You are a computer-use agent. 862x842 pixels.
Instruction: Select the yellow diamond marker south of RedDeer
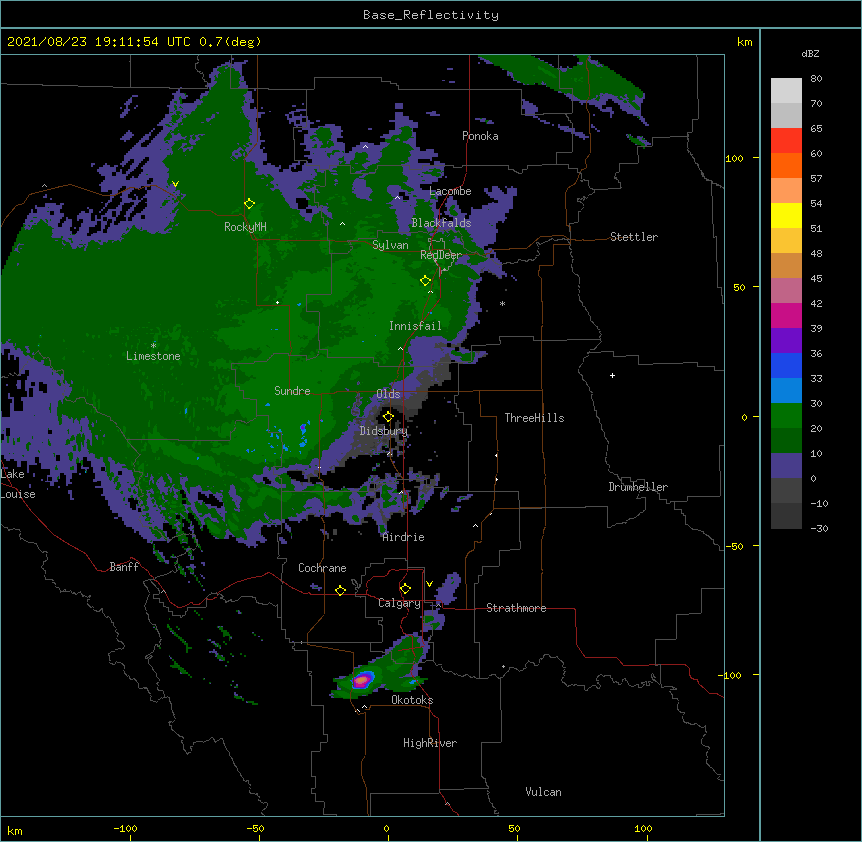(425, 281)
